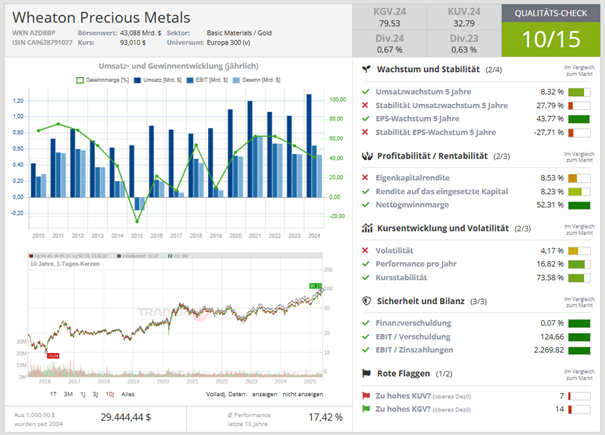This screenshot has width=605, height=435.
Task: Click the green check beside Kursstabilität
Action: click(x=365, y=278)
